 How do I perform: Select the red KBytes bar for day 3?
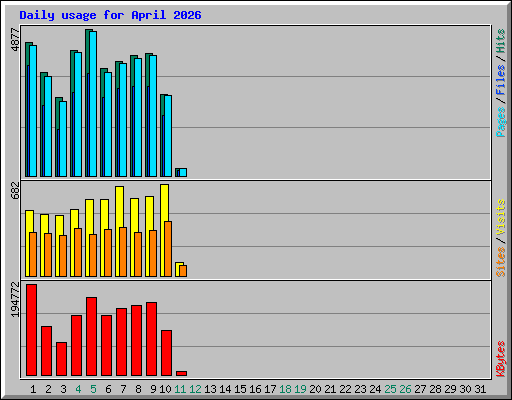click(62, 359)
